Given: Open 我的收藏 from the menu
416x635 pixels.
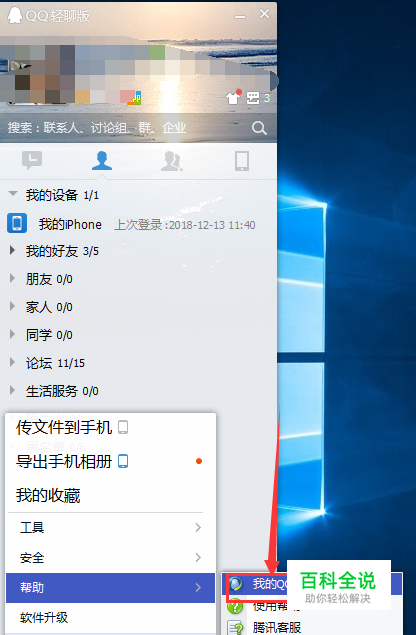Looking at the screenshot, I should (111, 495).
